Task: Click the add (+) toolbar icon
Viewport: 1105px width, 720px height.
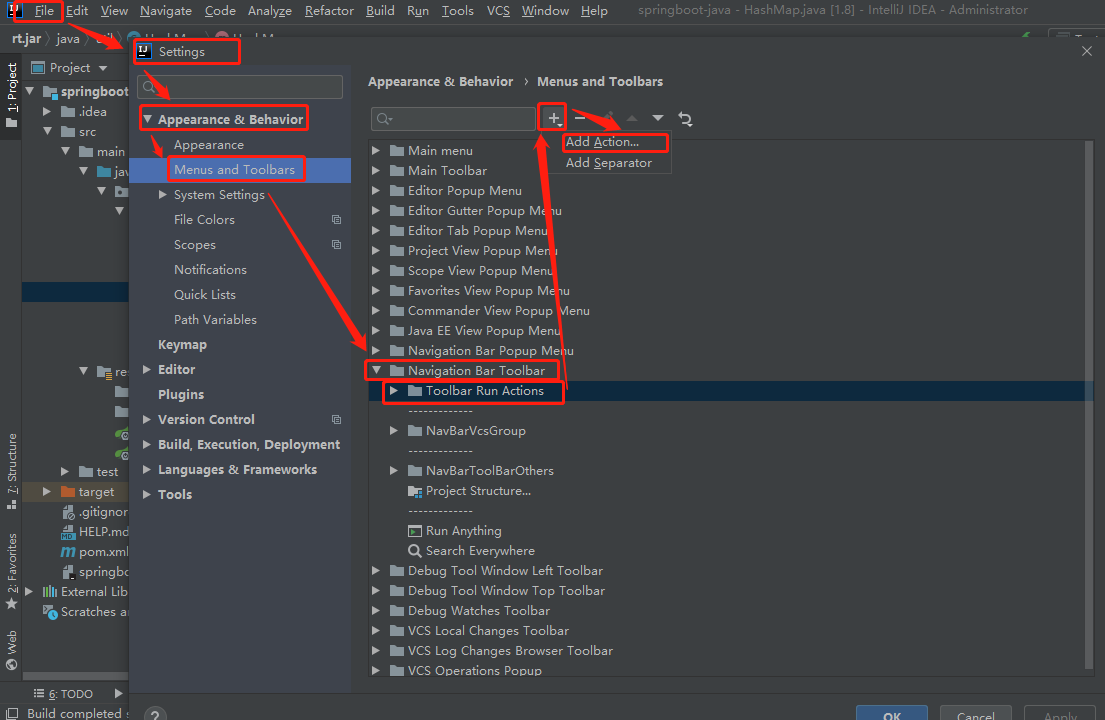Action: coord(554,118)
